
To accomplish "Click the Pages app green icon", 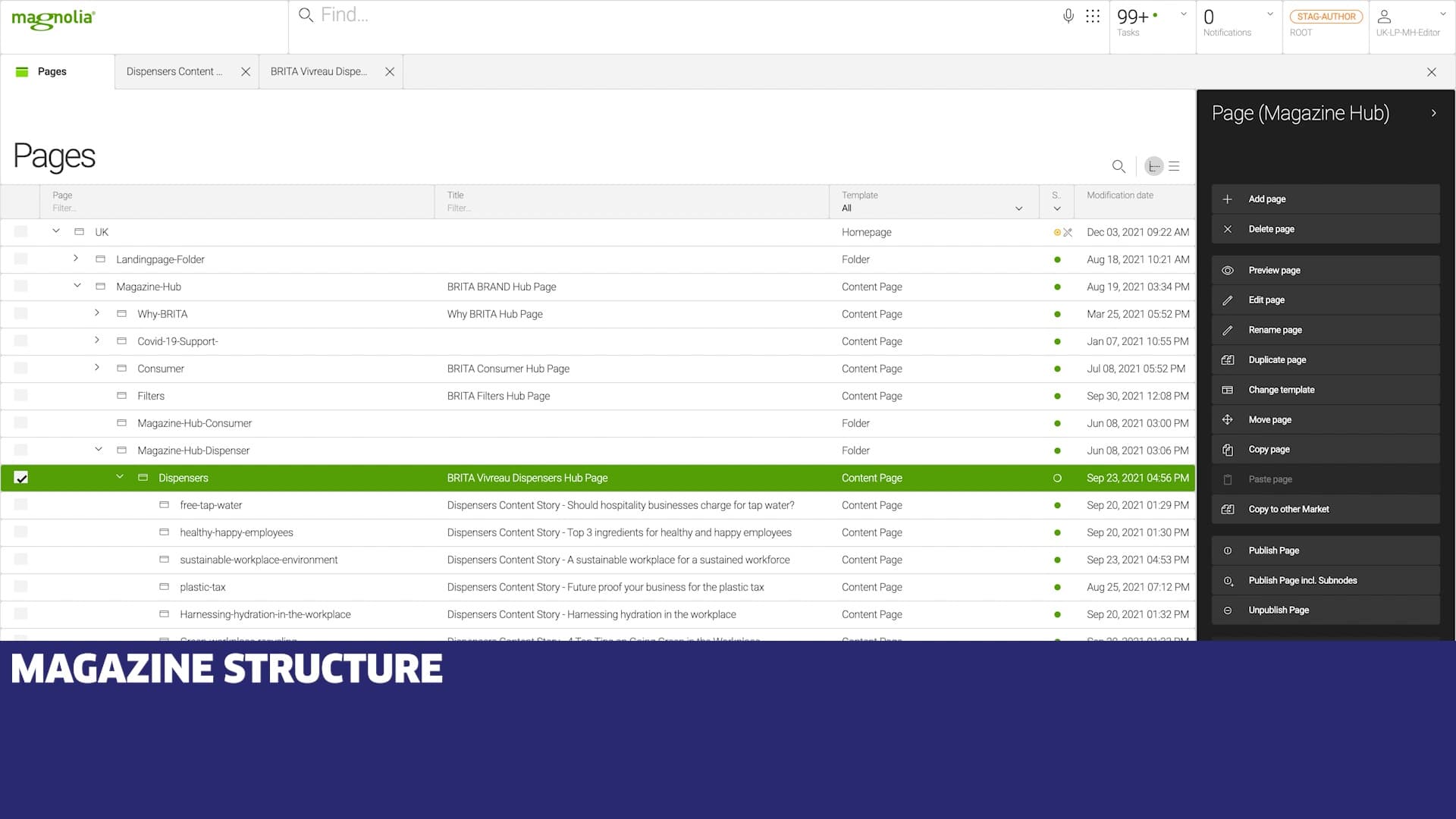I will pos(22,72).
